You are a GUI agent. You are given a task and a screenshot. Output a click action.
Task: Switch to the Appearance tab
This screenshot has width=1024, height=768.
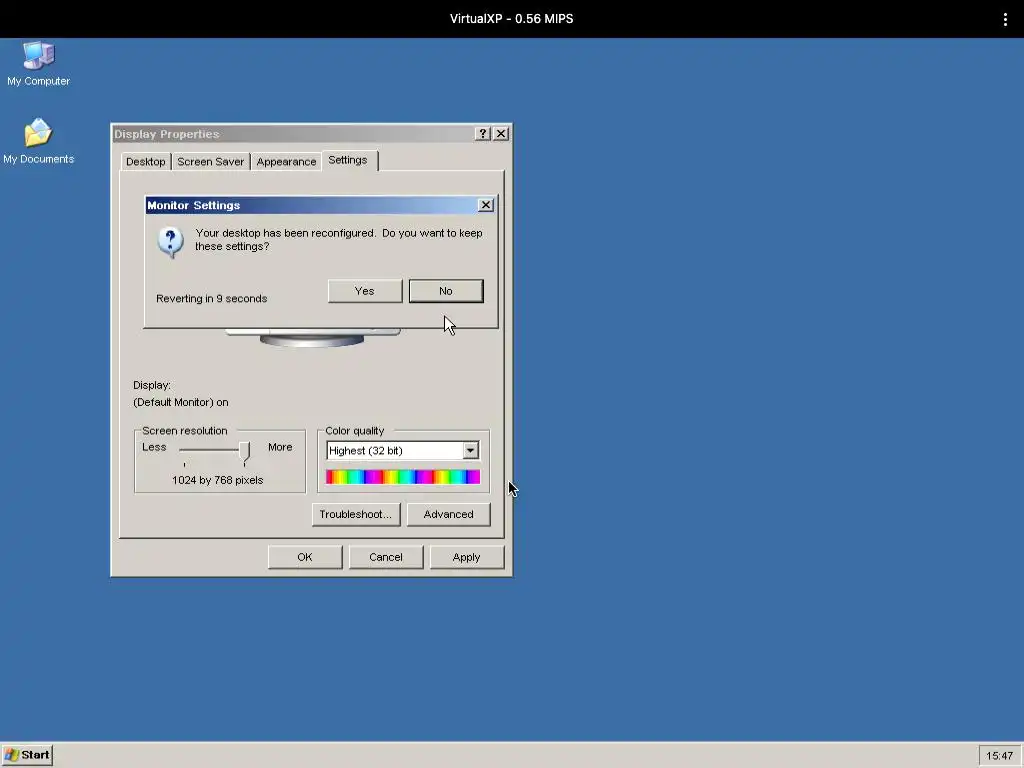(286, 162)
